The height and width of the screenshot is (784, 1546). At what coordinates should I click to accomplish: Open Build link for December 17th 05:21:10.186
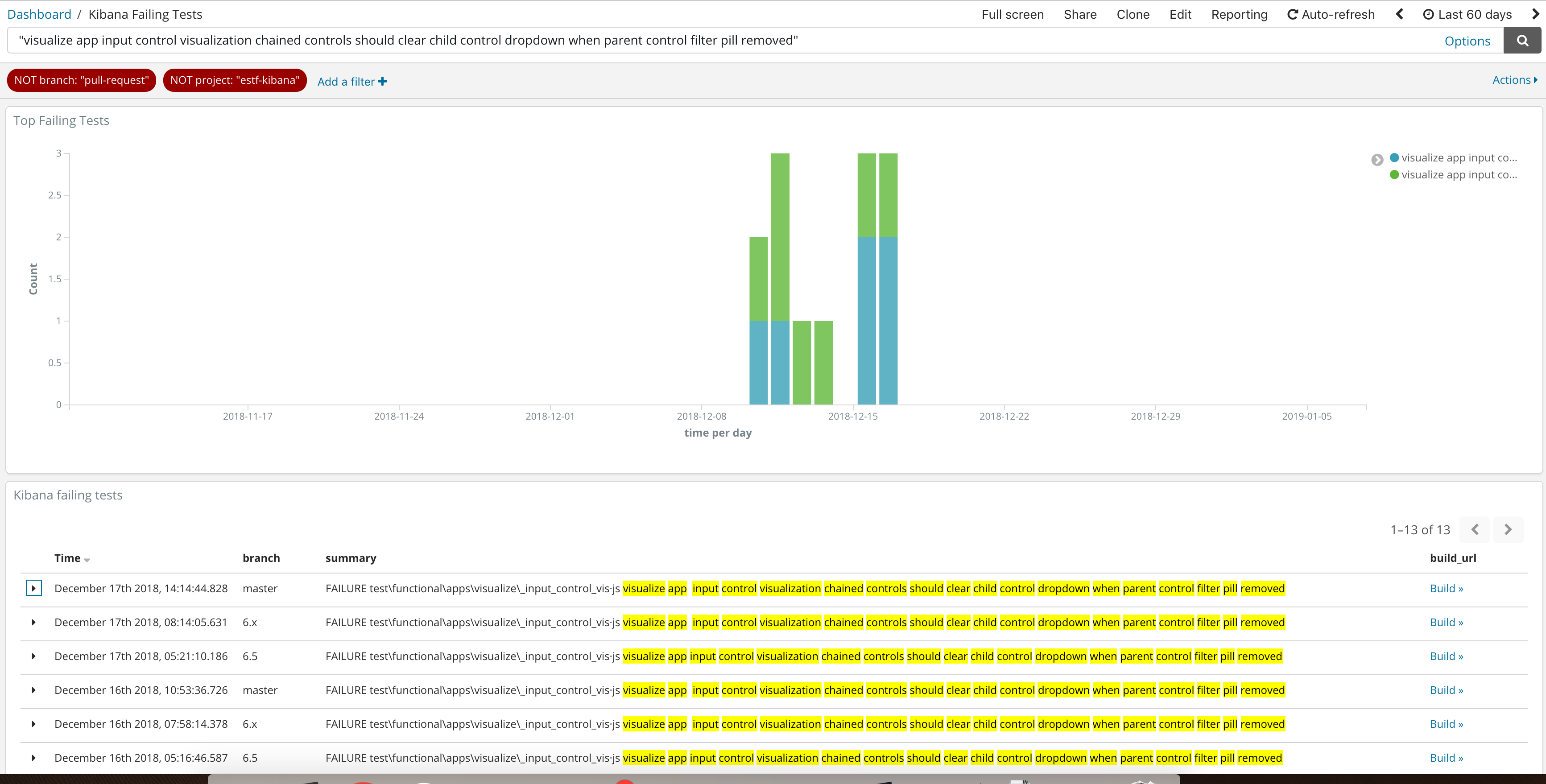click(1447, 656)
